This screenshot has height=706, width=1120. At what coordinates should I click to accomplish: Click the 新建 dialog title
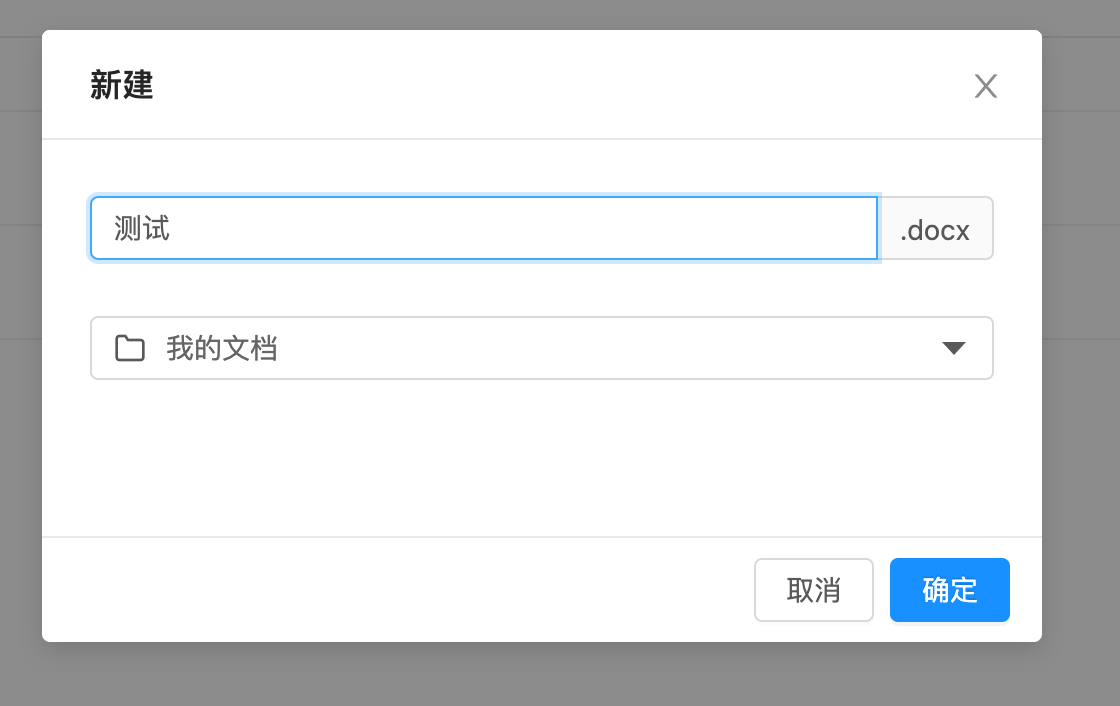(x=122, y=86)
